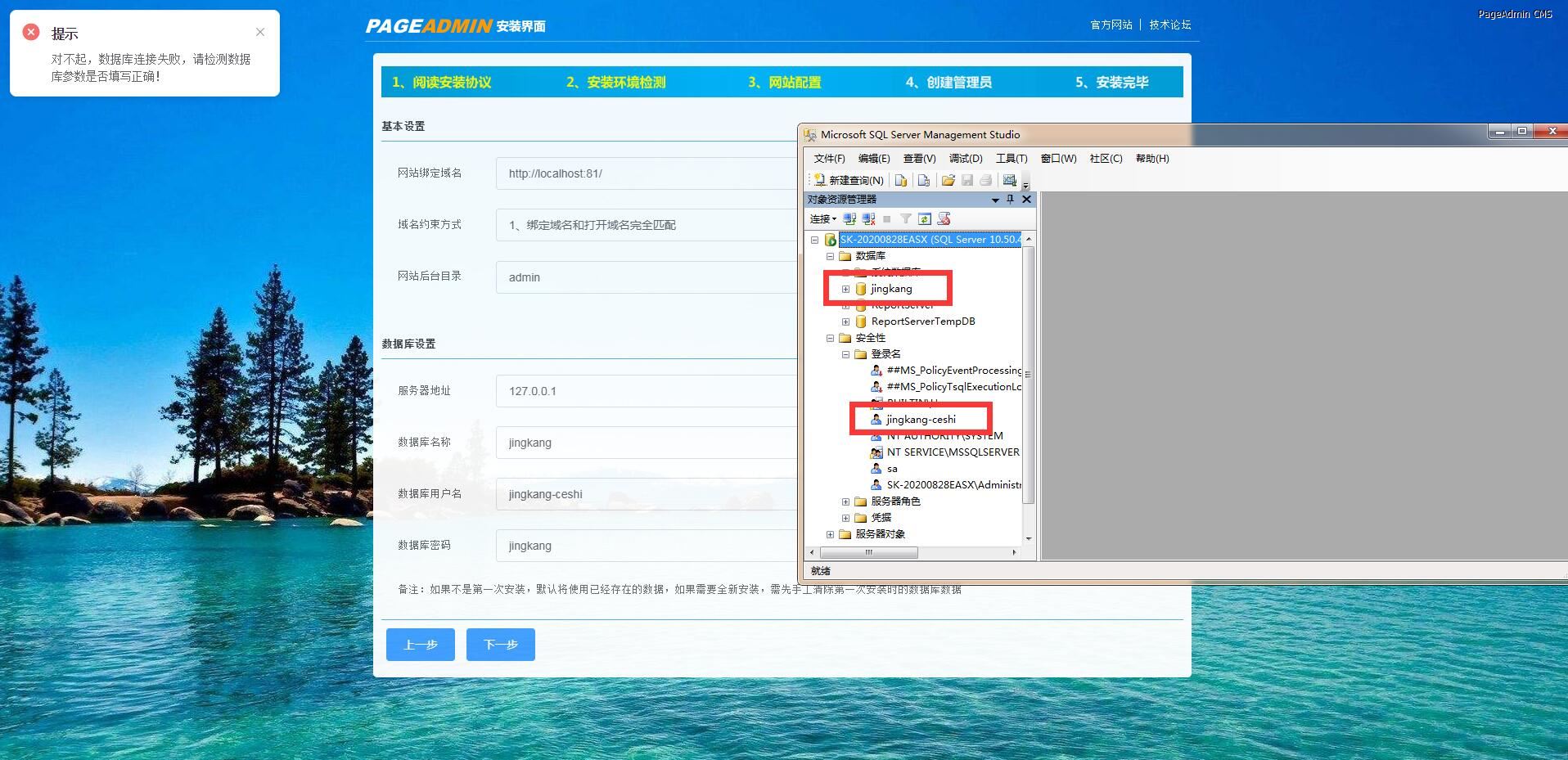Viewport: 1568px width, 760px height.
Task: Collapse the 安全性 (Security) folder
Action: pyautogui.click(x=830, y=338)
